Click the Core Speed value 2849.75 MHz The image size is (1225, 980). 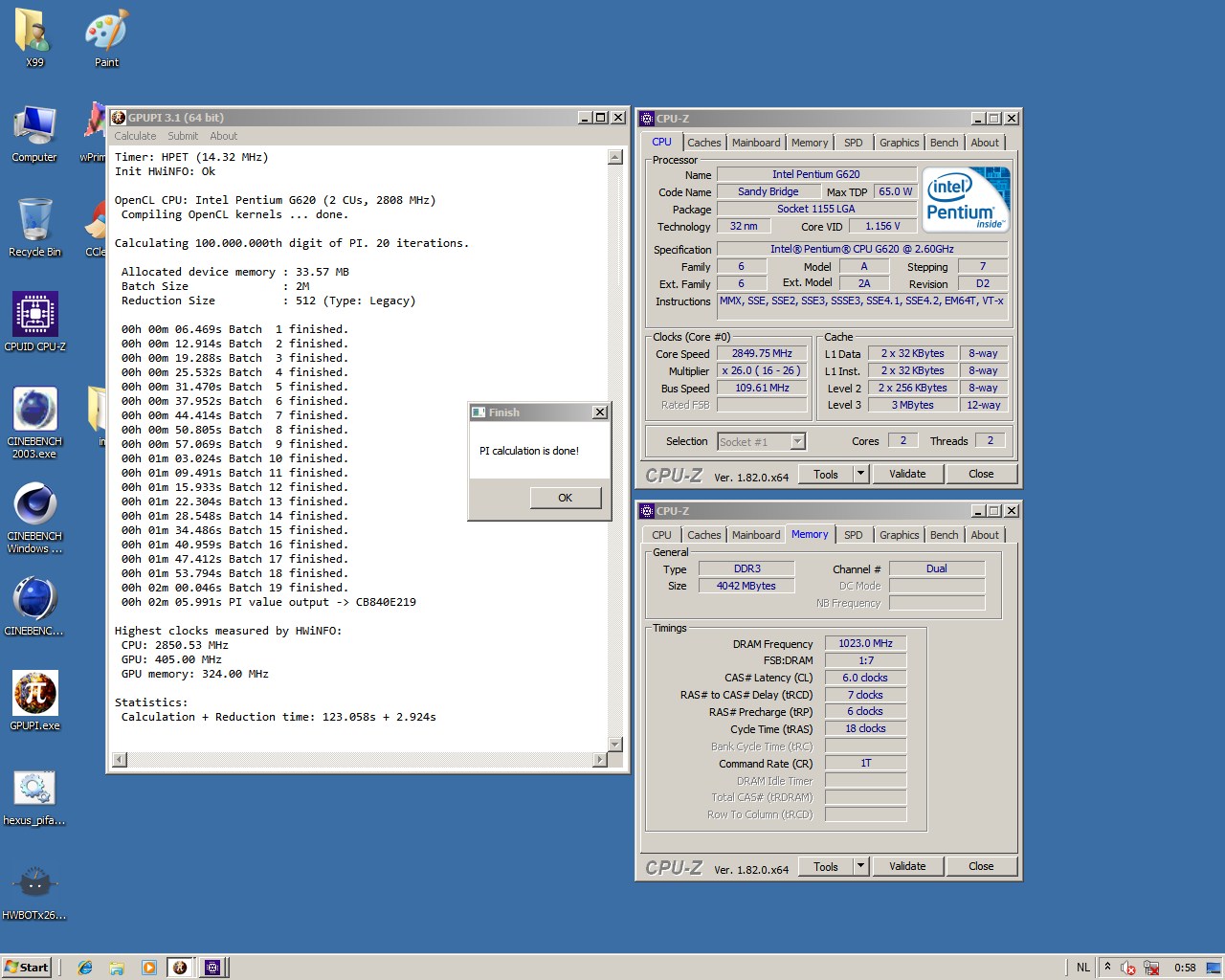pos(762,353)
